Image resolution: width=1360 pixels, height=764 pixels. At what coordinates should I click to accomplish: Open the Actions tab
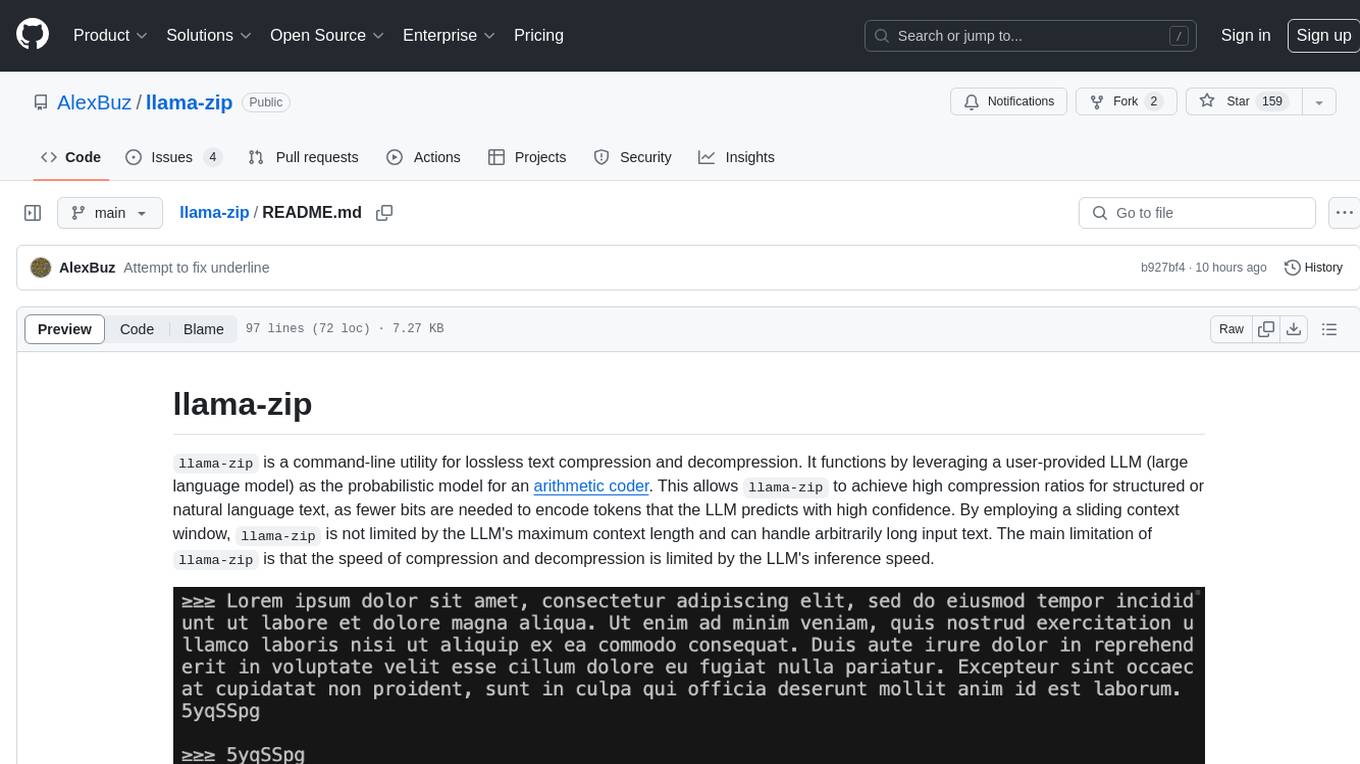[x=423, y=157]
